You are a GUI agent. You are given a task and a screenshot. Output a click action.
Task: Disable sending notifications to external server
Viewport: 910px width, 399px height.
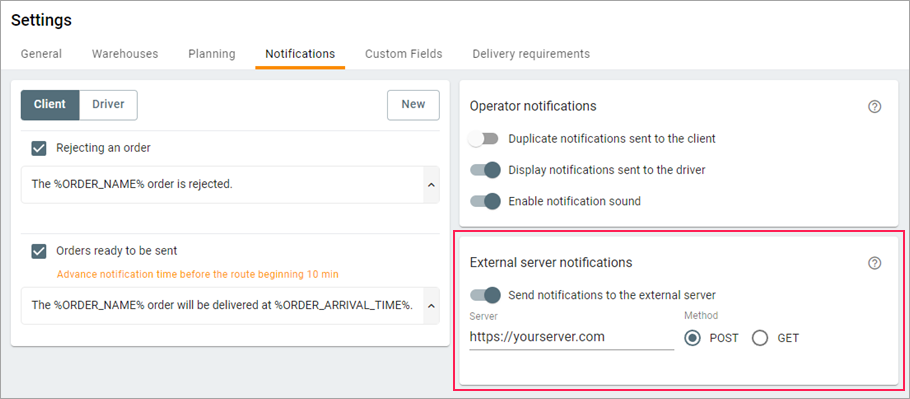[x=485, y=295]
